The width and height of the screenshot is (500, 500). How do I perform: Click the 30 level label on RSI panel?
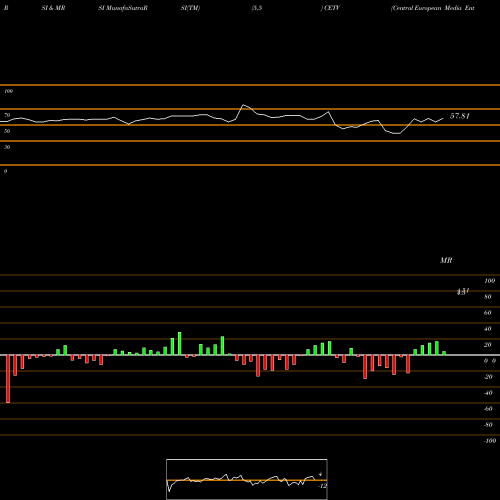[7, 147]
